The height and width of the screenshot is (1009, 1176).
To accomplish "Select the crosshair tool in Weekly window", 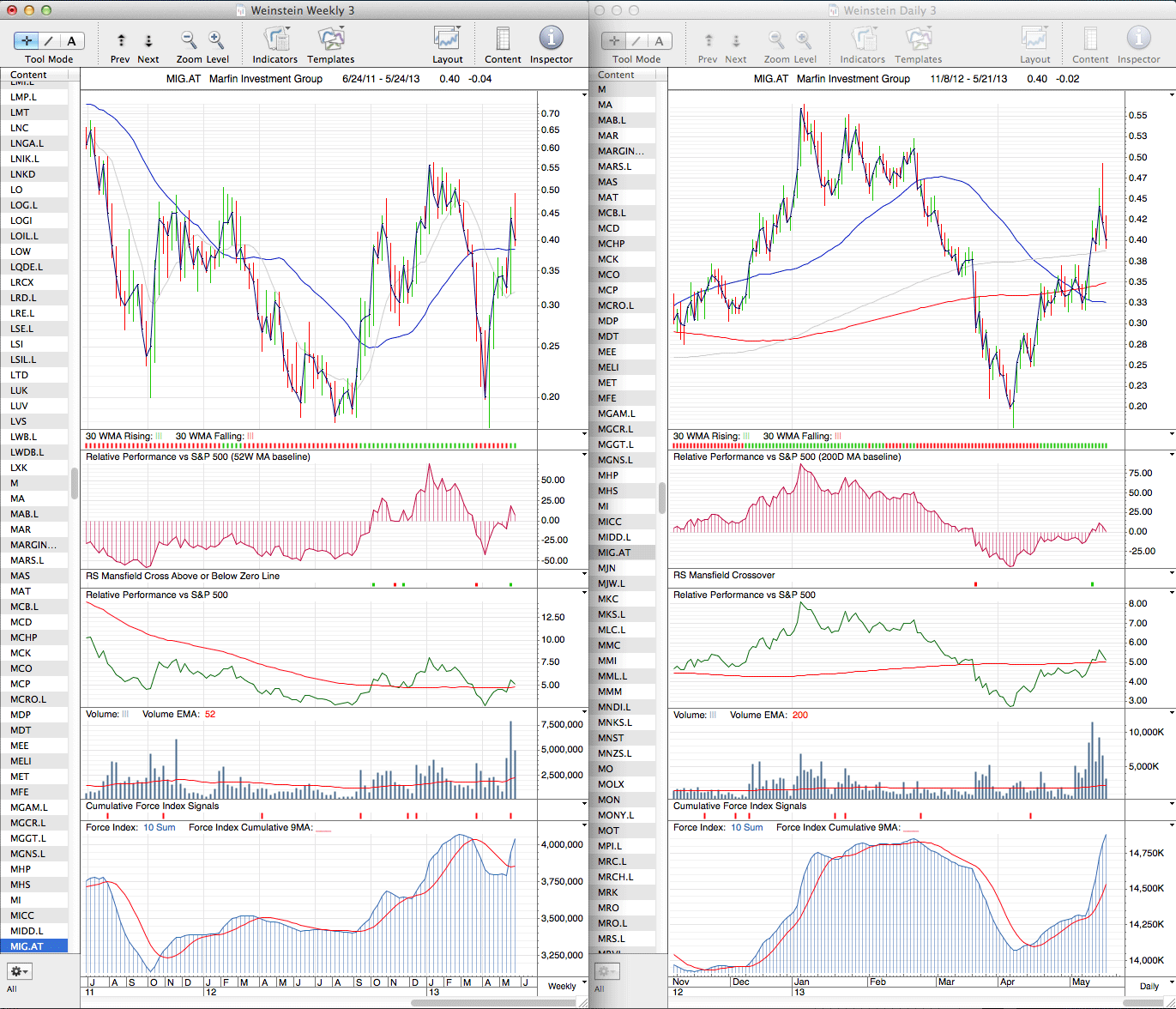I will point(27,40).
